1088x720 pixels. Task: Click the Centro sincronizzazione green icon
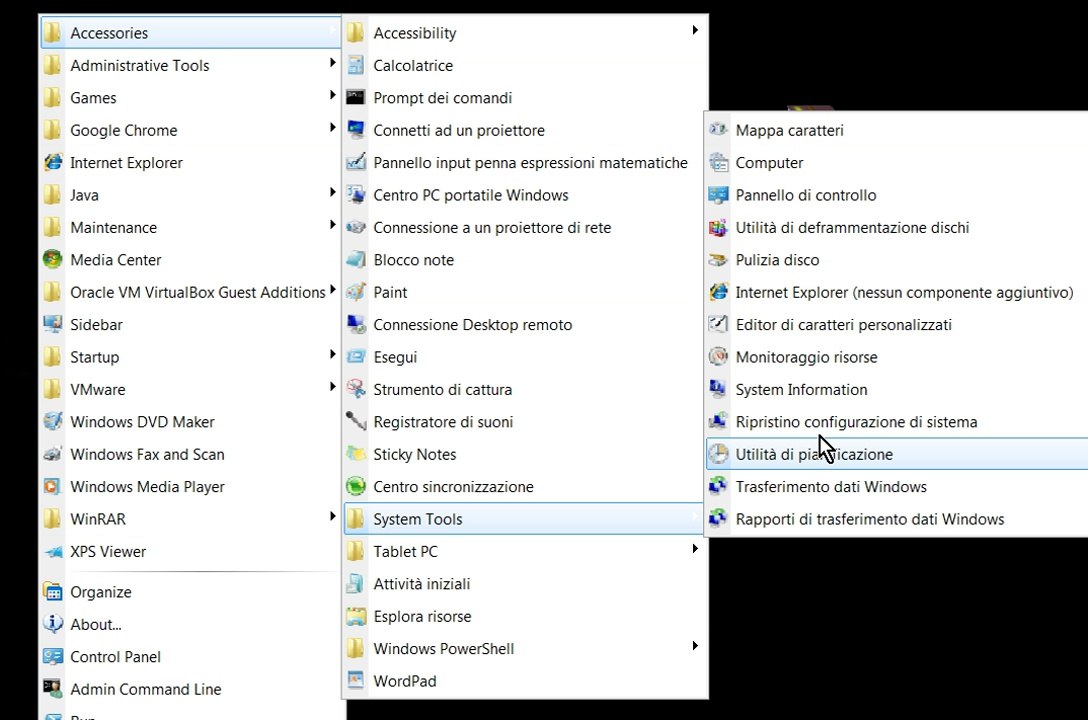355,486
